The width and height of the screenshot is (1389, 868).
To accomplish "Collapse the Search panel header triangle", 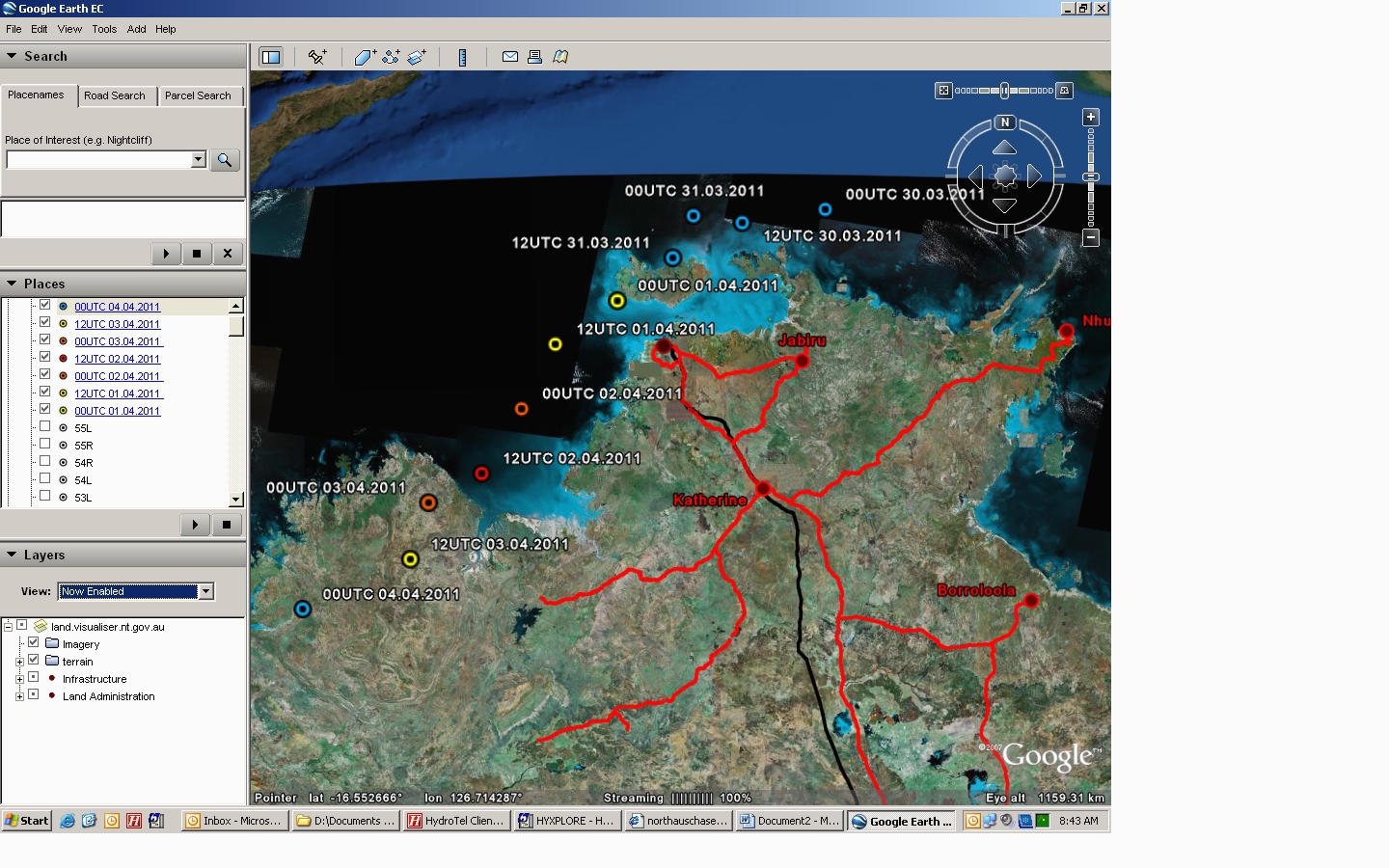I will coord(12,56).
